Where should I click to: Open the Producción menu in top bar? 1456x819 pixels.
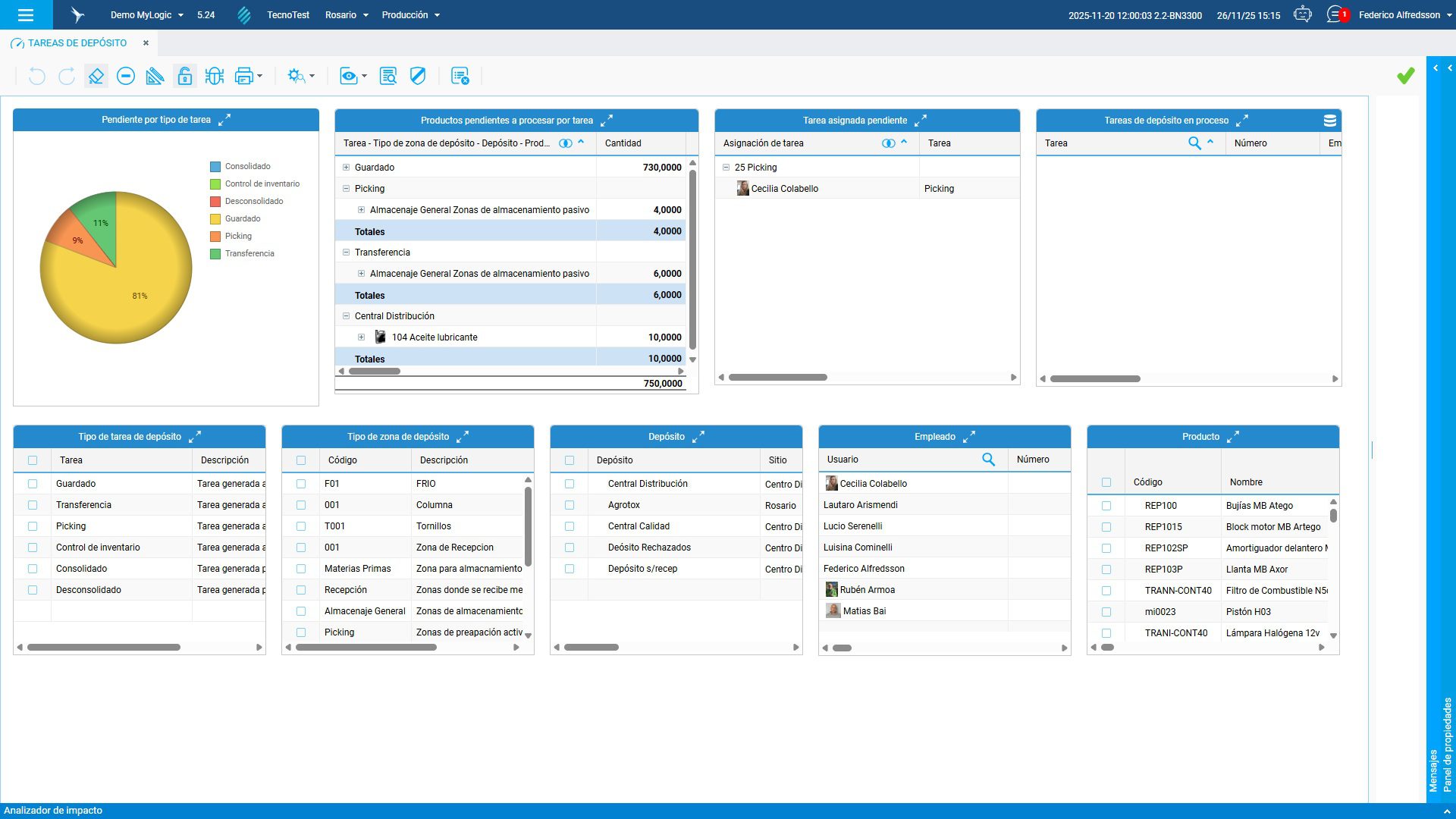coord(410,14)
